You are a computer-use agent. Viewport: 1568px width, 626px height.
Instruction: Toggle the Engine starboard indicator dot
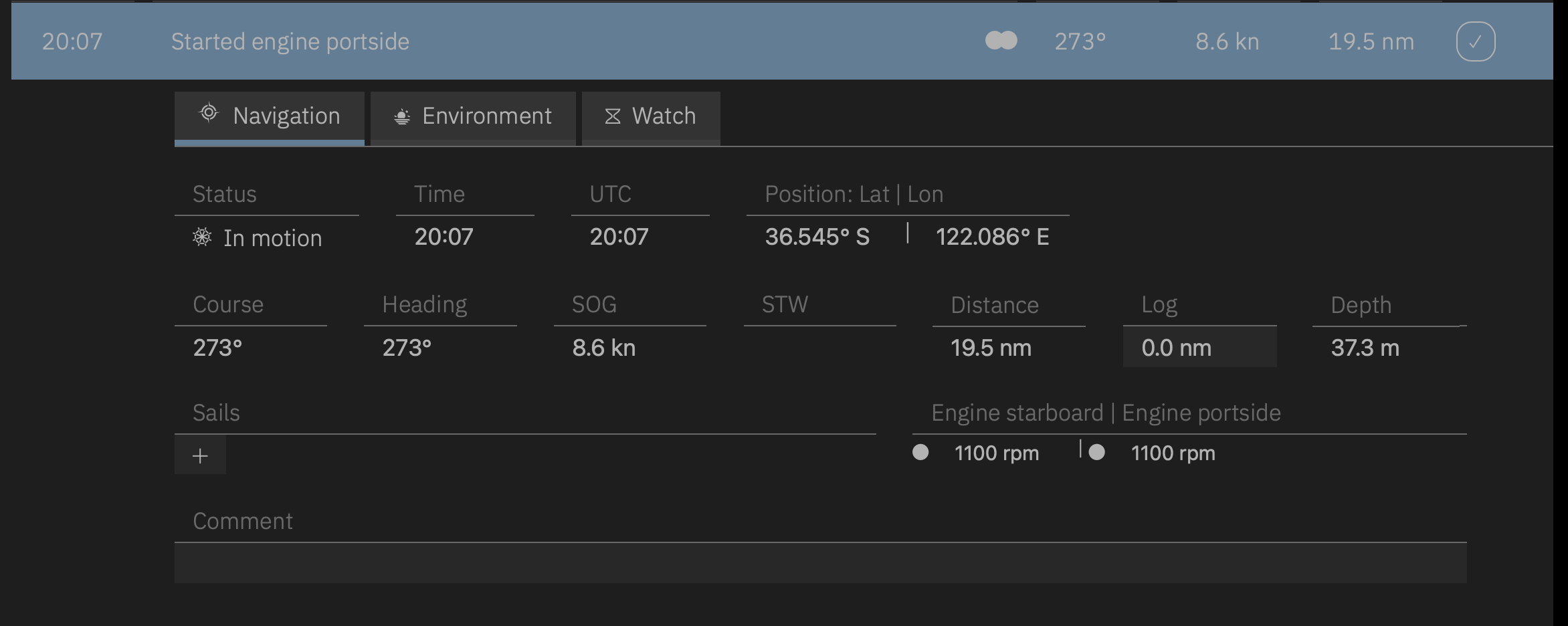click(920, 453)
